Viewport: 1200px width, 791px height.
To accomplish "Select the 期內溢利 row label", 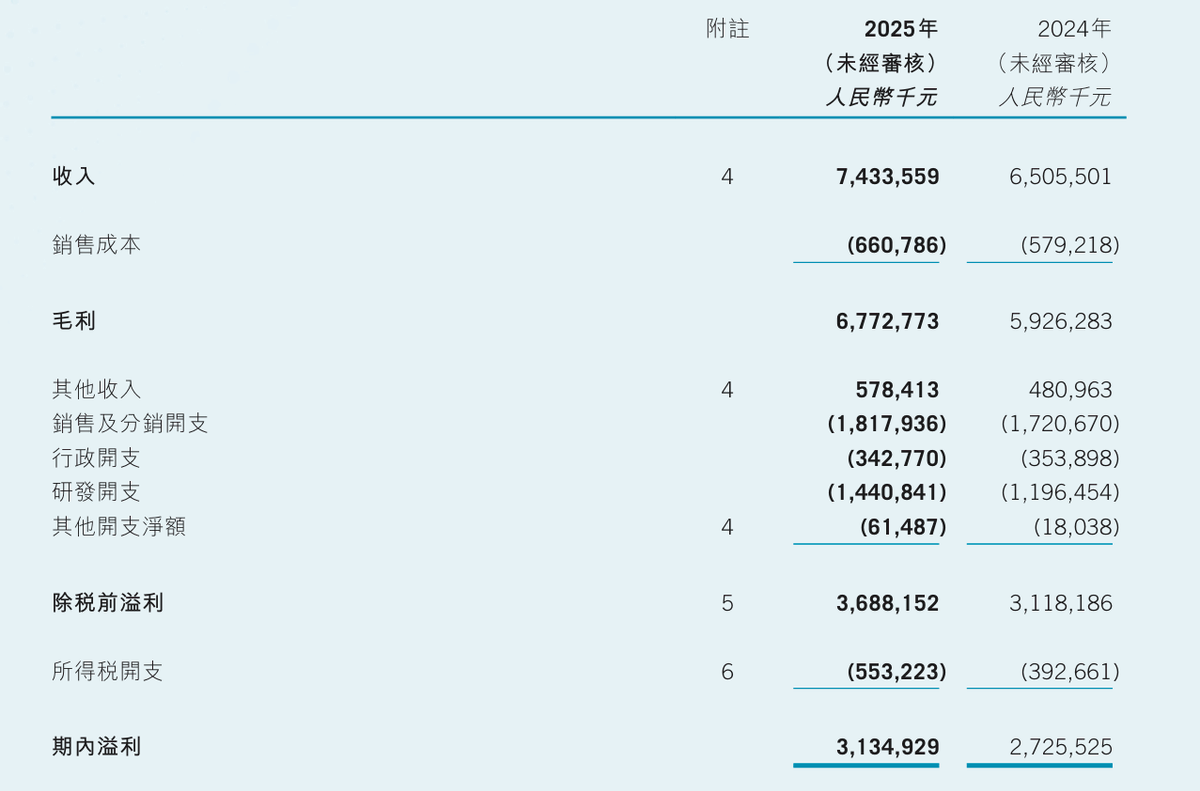I will pos(96,746).
